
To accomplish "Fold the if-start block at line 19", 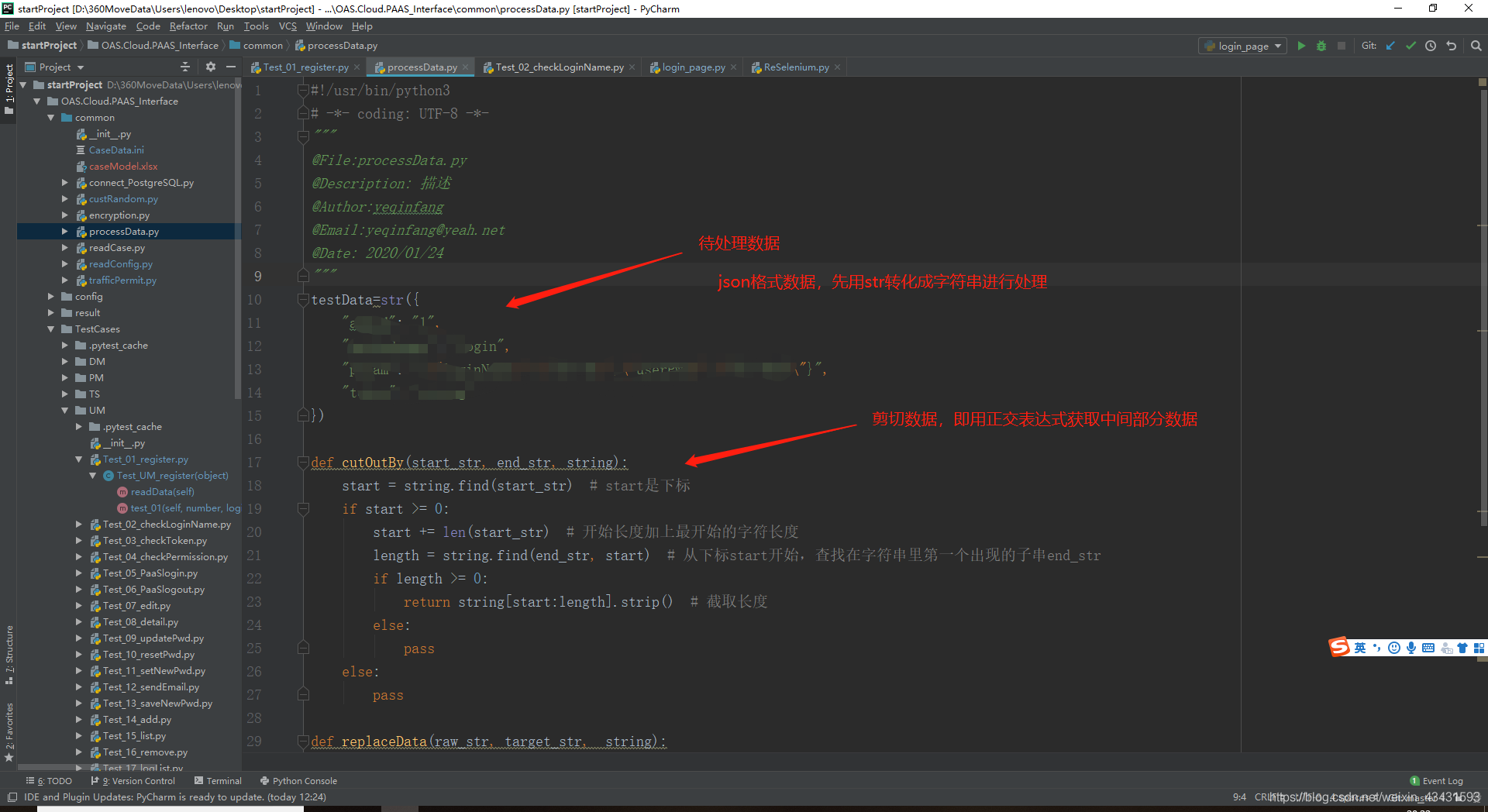I will click(304, 509).
